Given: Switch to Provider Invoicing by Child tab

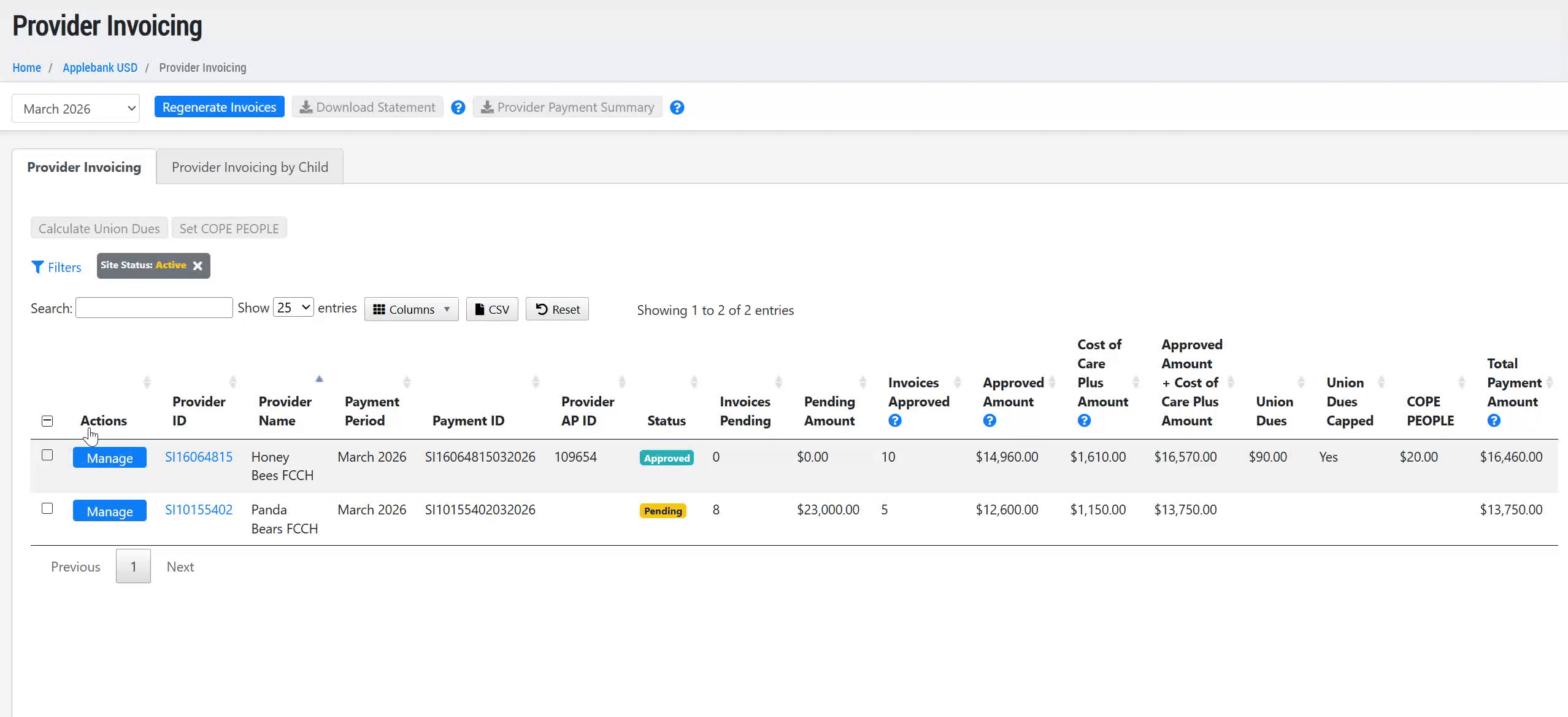Looking at the screenshot, I should pos(250,167).
